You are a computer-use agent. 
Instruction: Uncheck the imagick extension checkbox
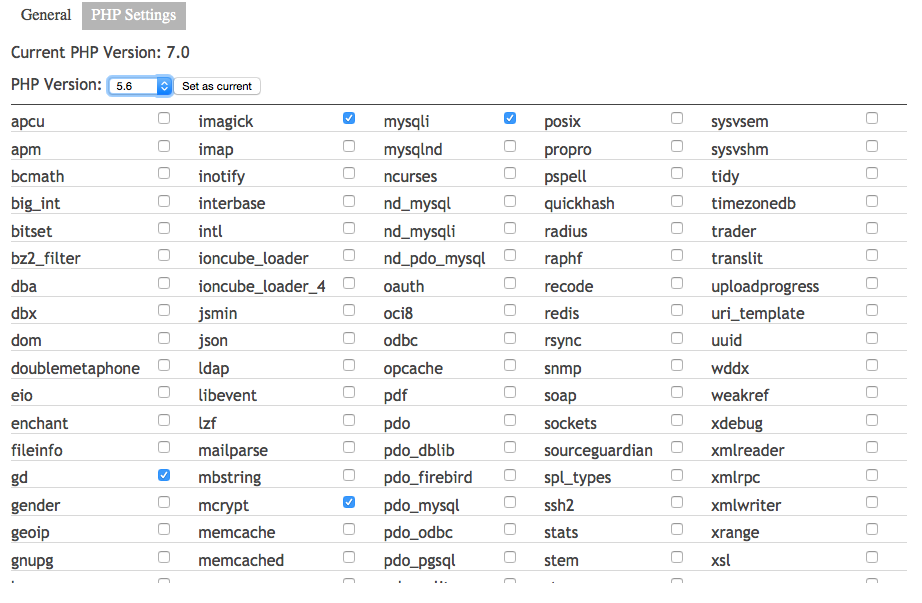[349, 118]
